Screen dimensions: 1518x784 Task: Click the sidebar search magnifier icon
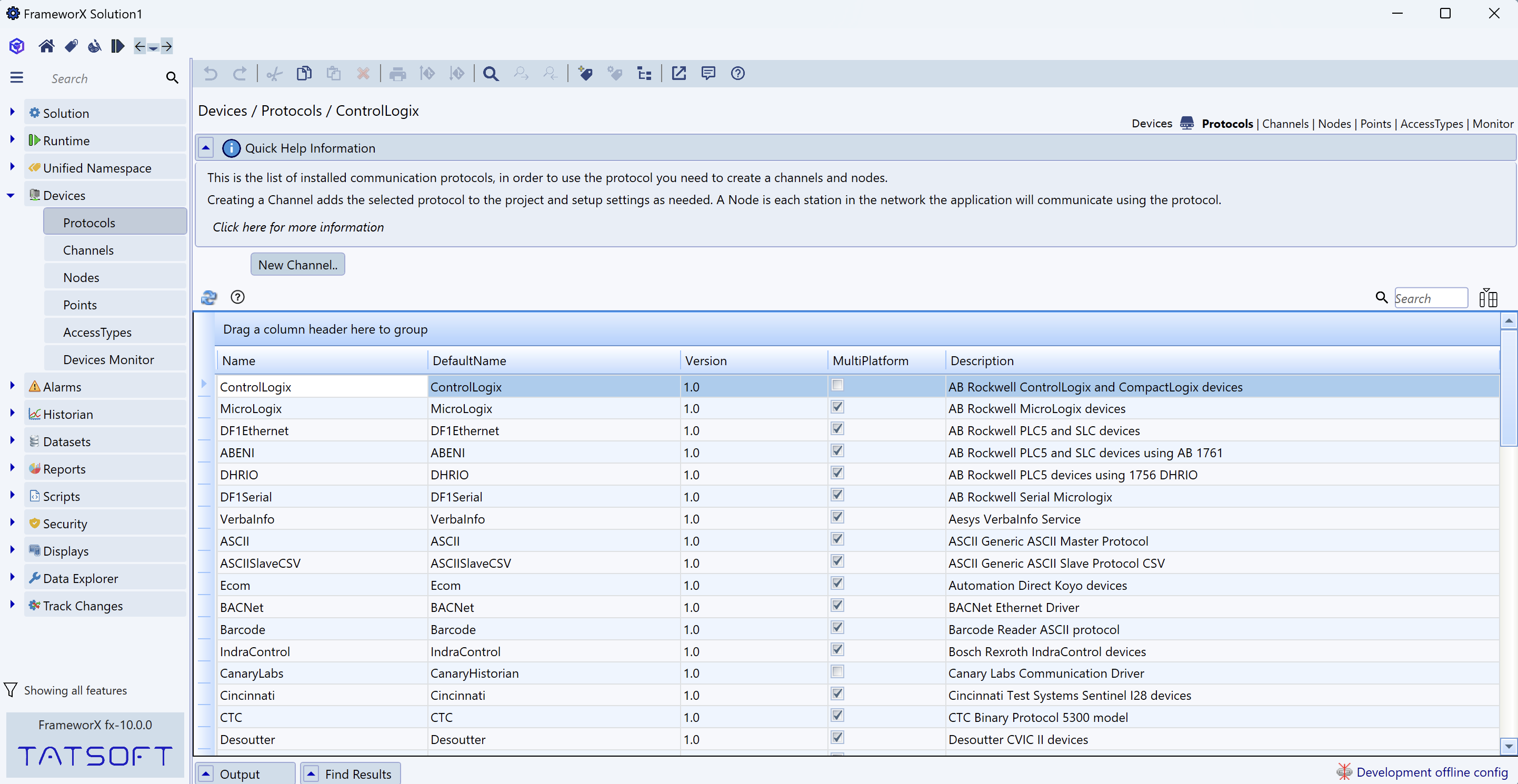click(172, 78)
